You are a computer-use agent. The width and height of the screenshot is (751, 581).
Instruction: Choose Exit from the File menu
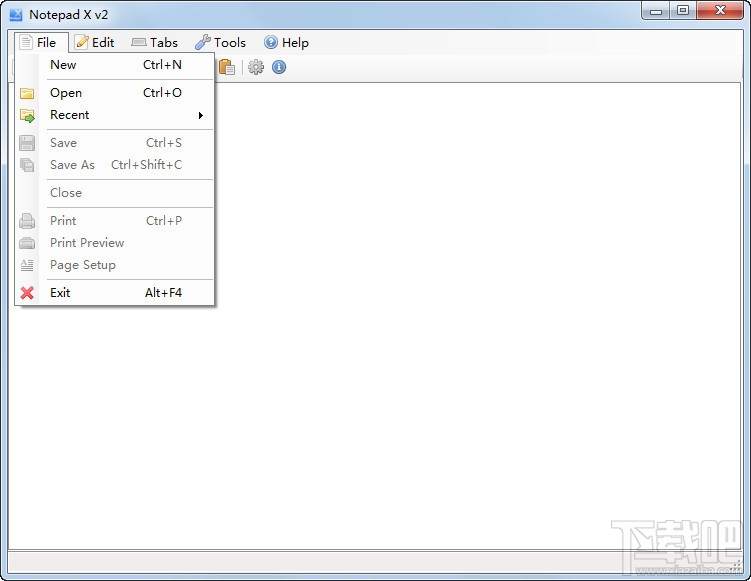click(115, 293)
